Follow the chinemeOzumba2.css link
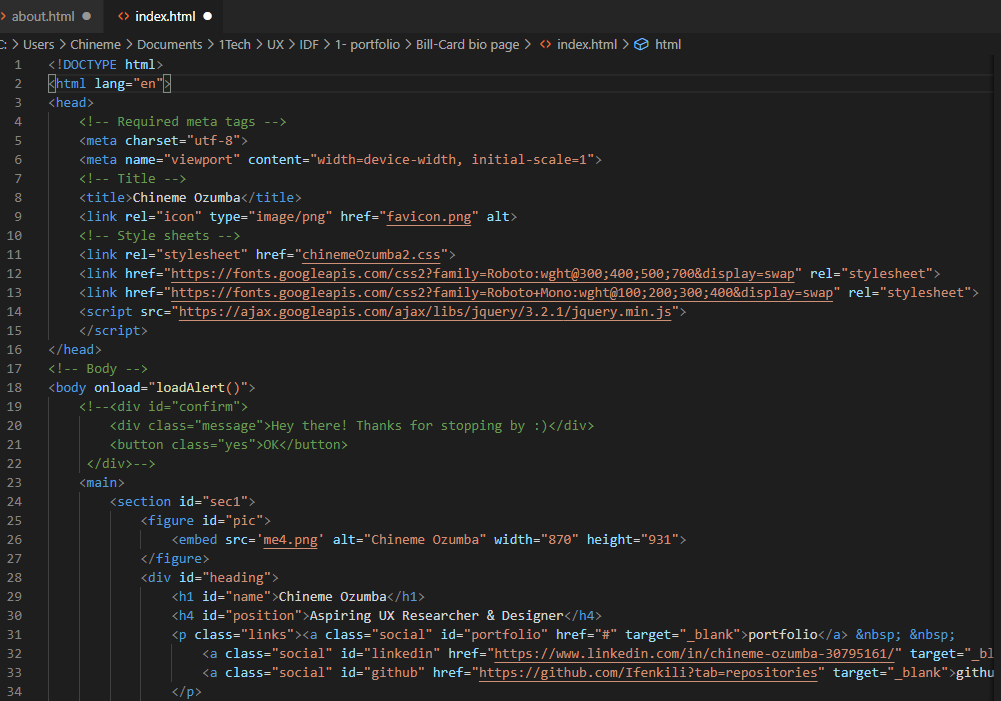This screenshot has width=1001, height=701. tap(371, 255)
